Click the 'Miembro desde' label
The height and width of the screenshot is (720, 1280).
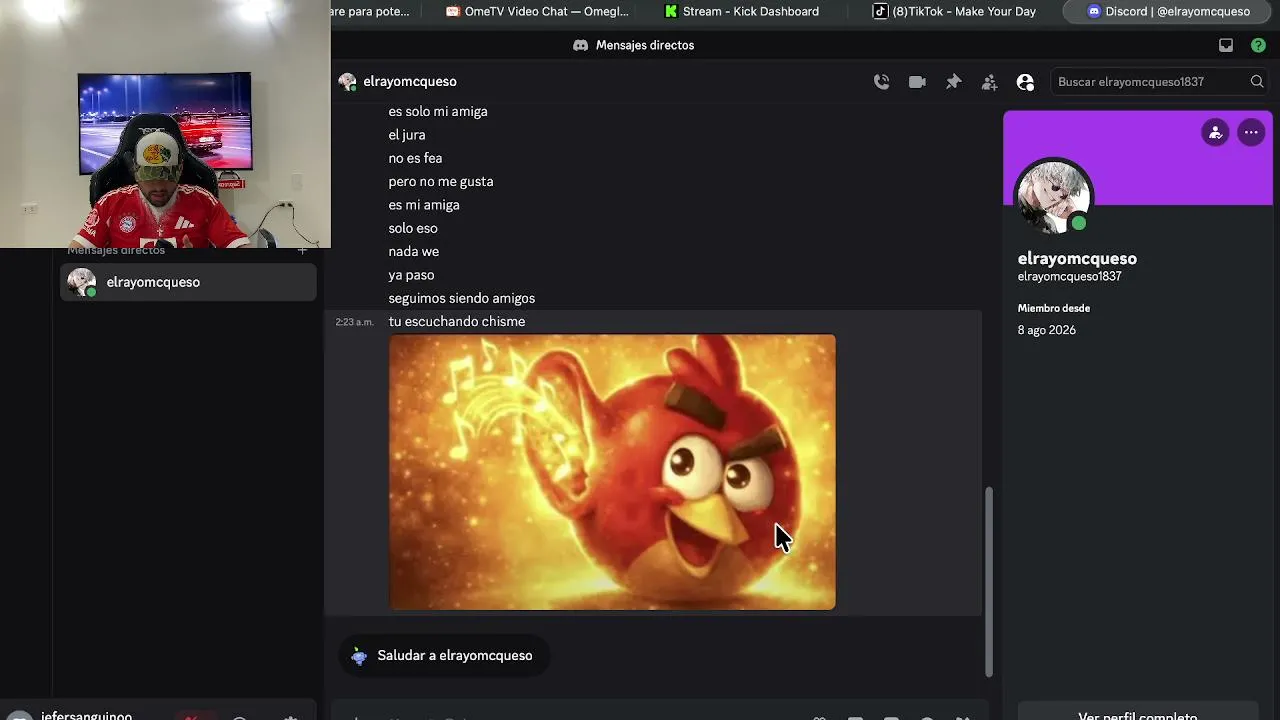(1054, 308)
